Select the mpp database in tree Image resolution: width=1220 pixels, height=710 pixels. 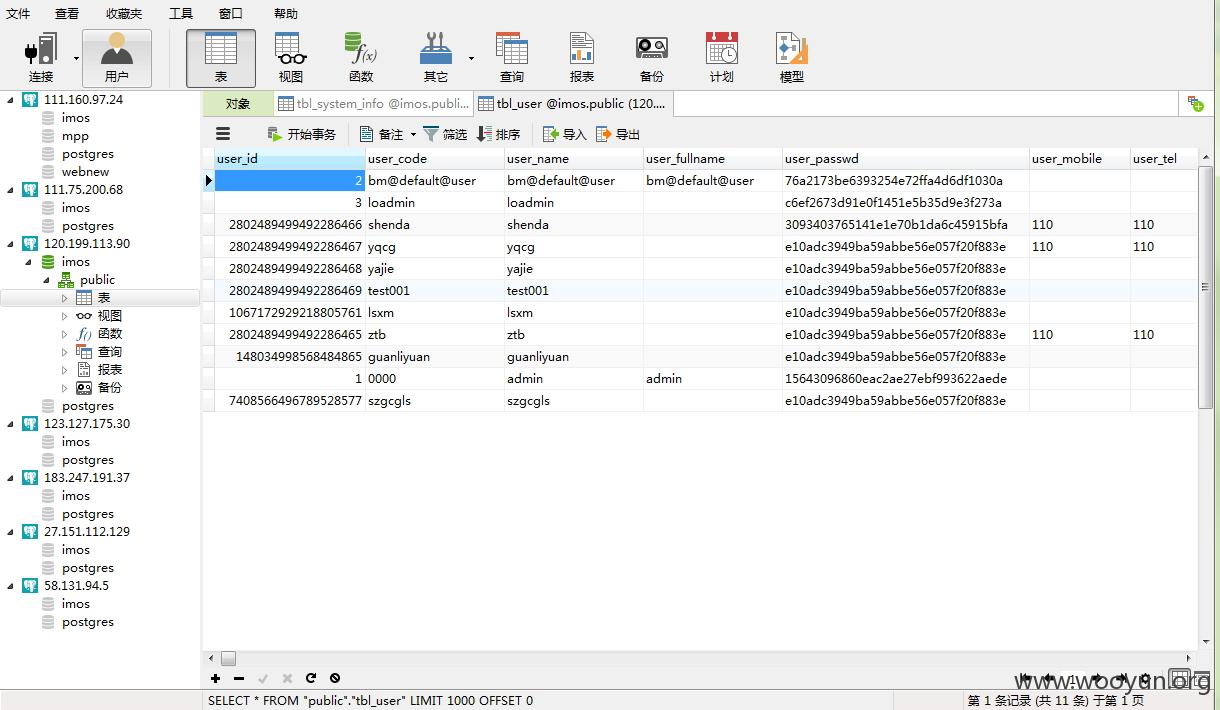point(75,136)
